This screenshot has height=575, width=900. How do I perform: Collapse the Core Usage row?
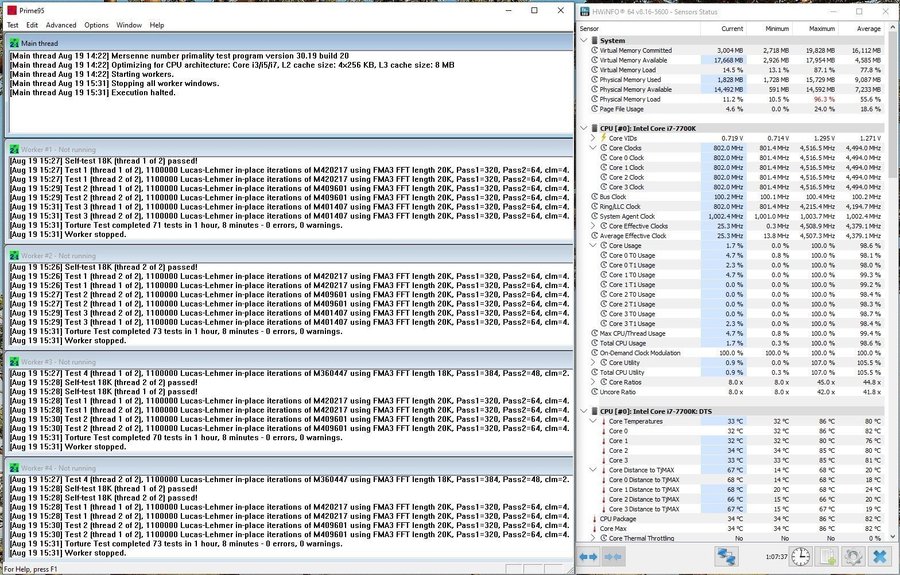[593, 245]
